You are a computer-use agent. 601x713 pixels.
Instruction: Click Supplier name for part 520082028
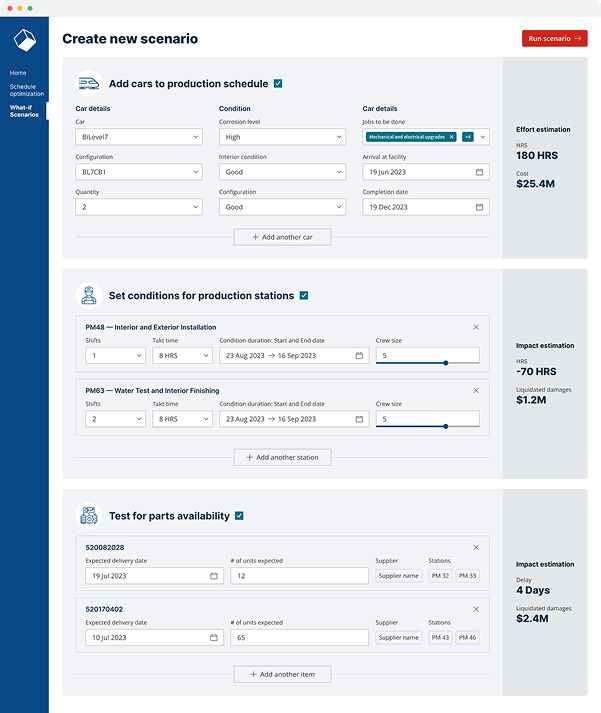(399, 576)
